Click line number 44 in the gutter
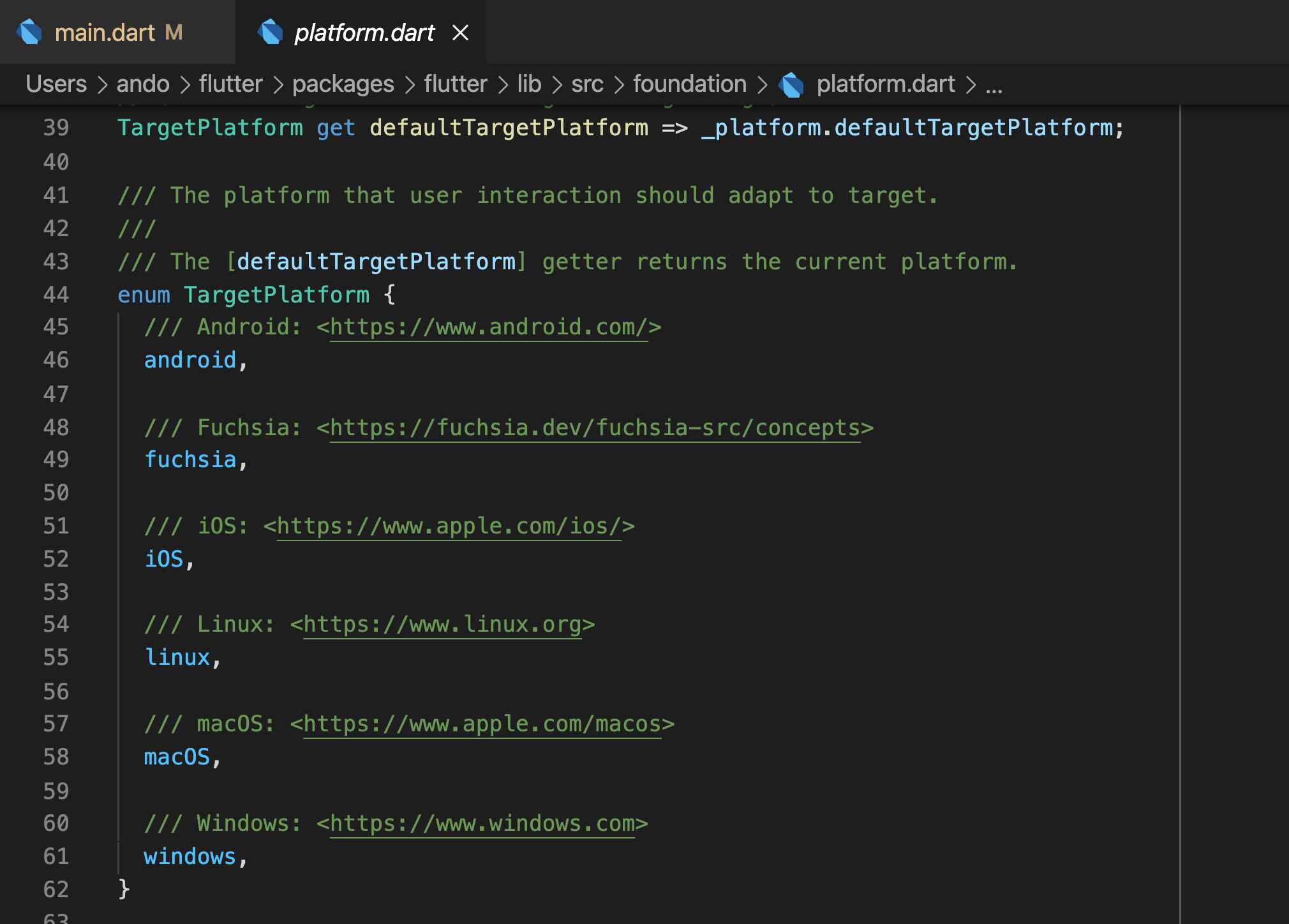 (x=56, y=294)
